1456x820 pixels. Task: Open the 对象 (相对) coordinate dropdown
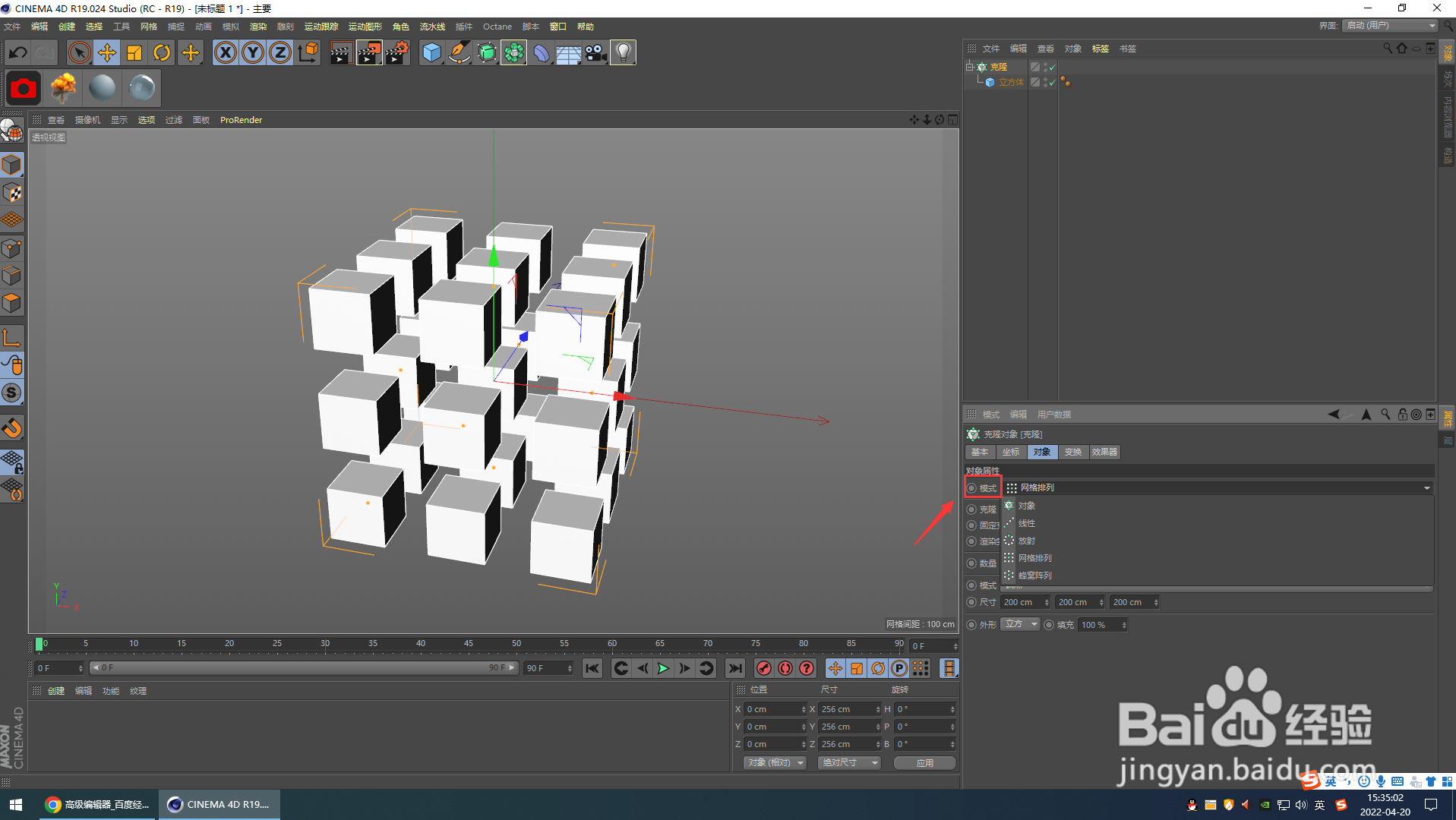pyautogui.click(x=774, y=763)
